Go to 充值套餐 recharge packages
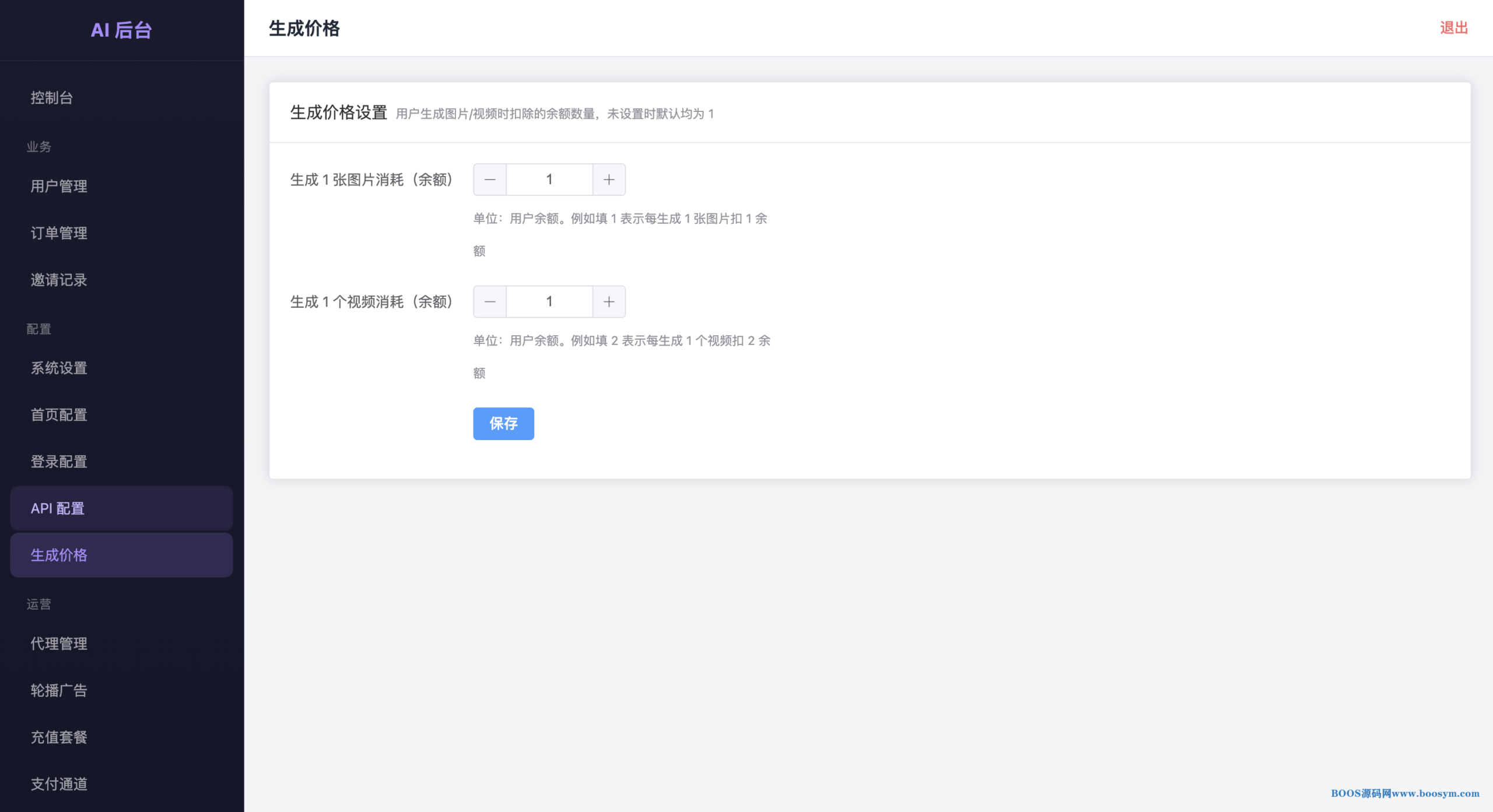The width and height of the screenshot is (1493, 812). coord(59,737)
